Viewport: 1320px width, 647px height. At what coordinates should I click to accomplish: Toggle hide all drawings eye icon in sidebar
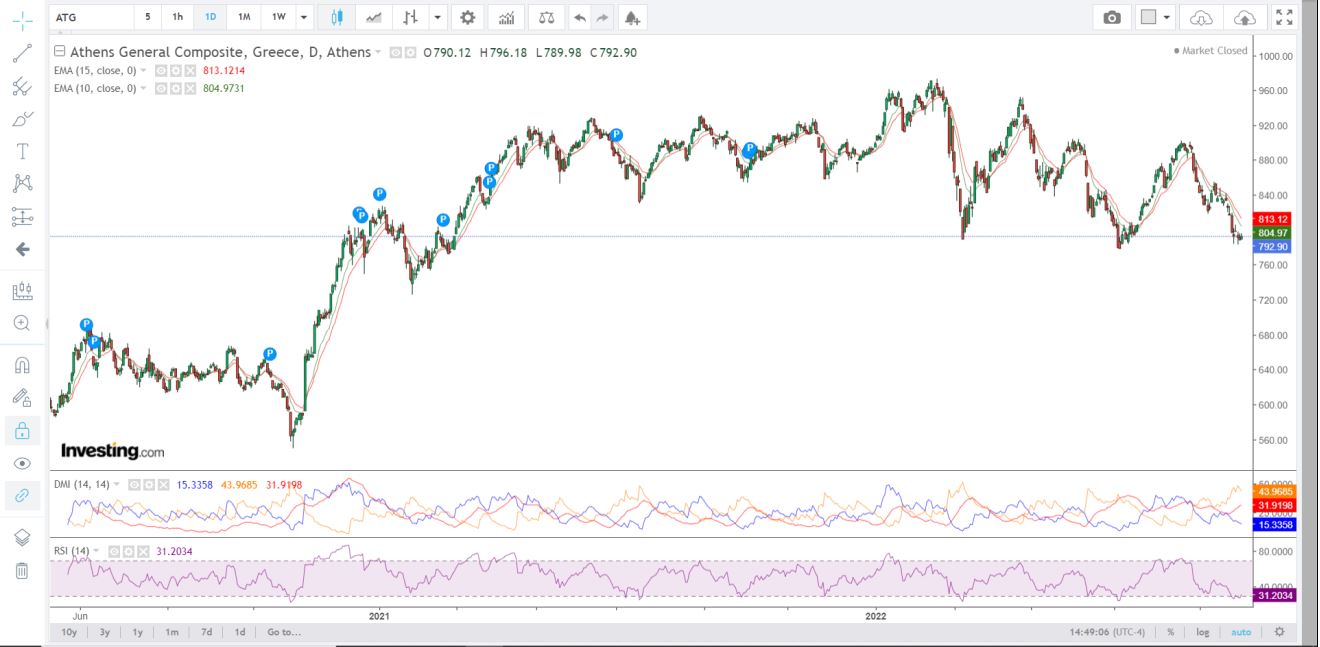(22, 463)
